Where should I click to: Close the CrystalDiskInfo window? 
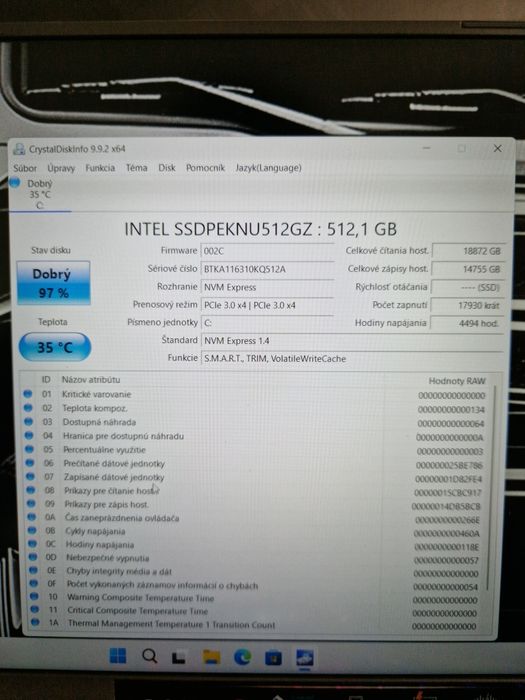point(497,148)
